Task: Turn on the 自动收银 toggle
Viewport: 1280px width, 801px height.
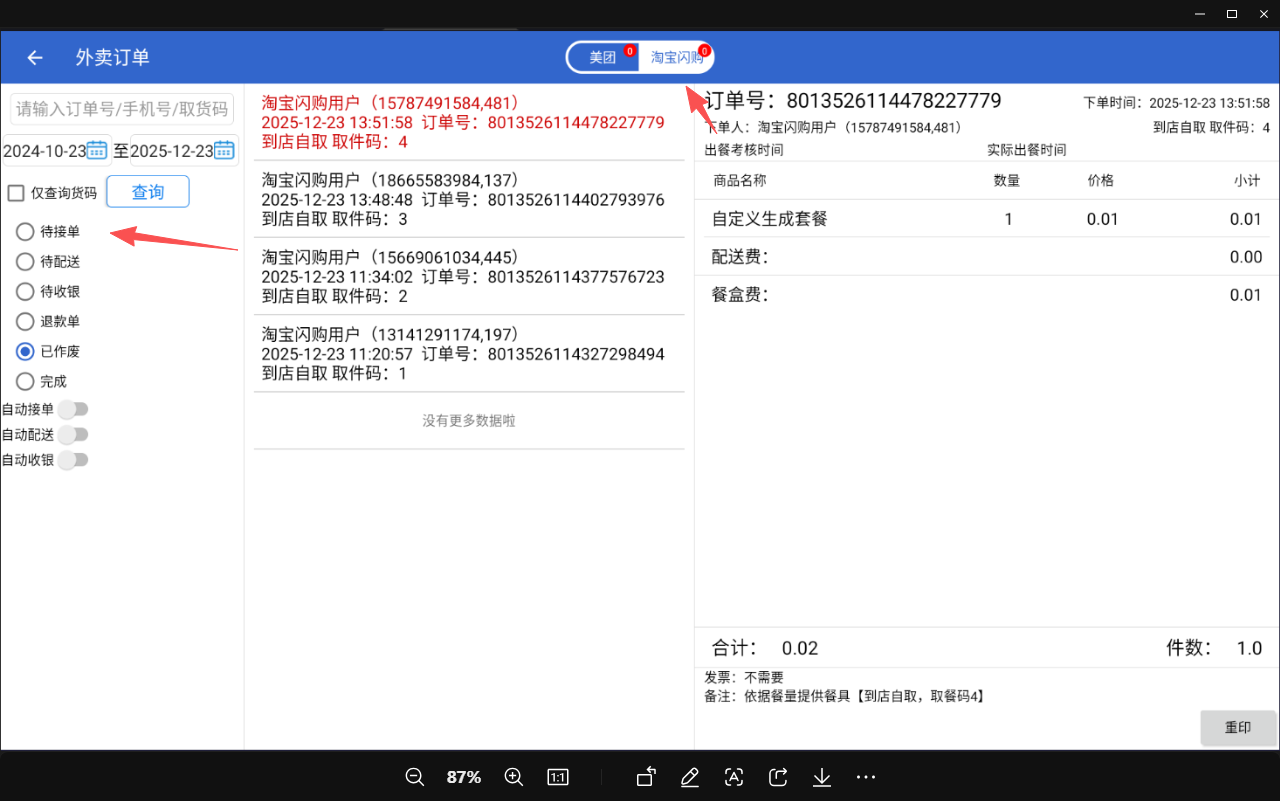Action: tap(73, 460)
